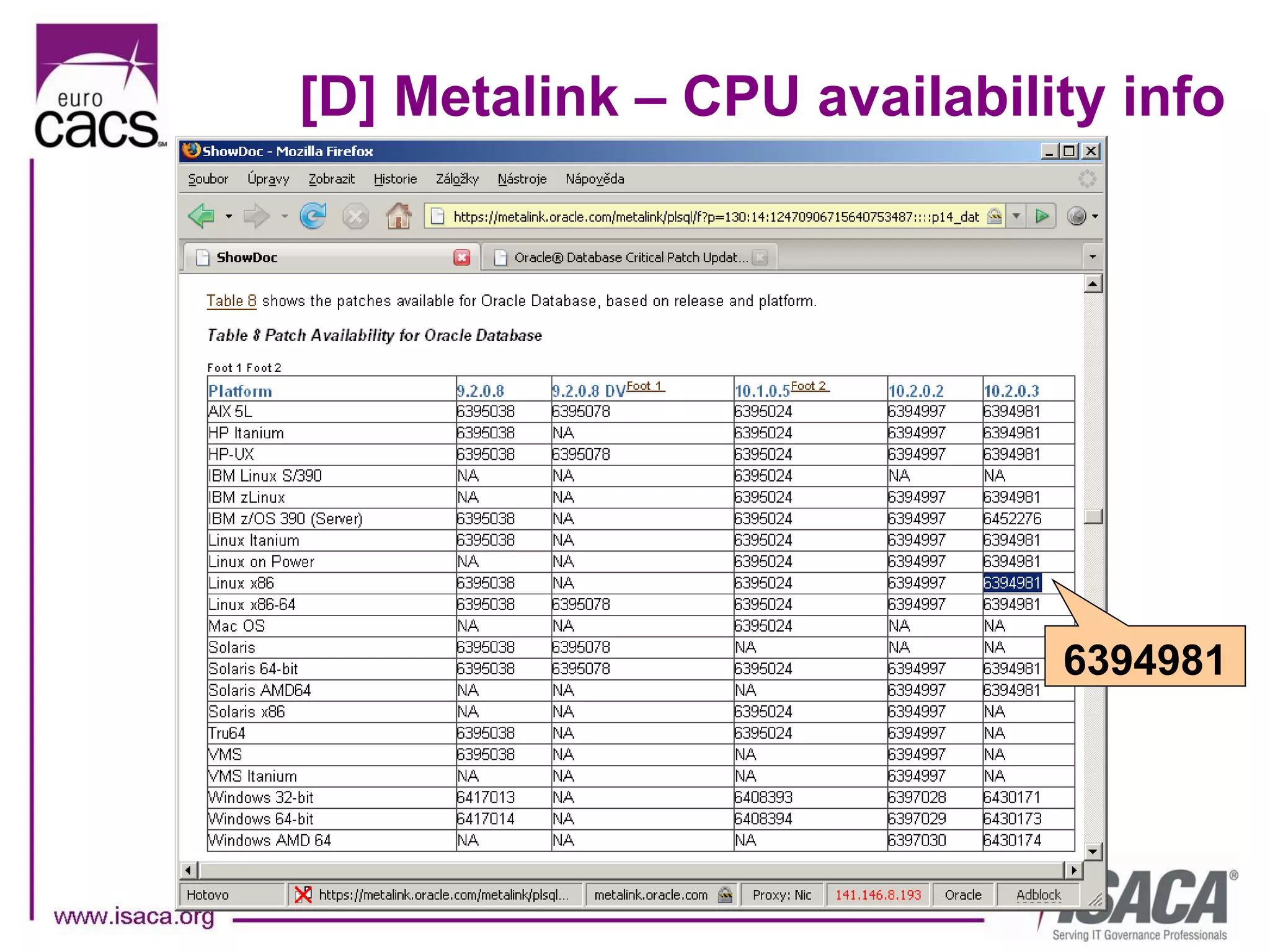The height and width of the screenshot is (952, 1270).
Task: Click the red X blocked icon in status bar
Action: tap(303, 895)
